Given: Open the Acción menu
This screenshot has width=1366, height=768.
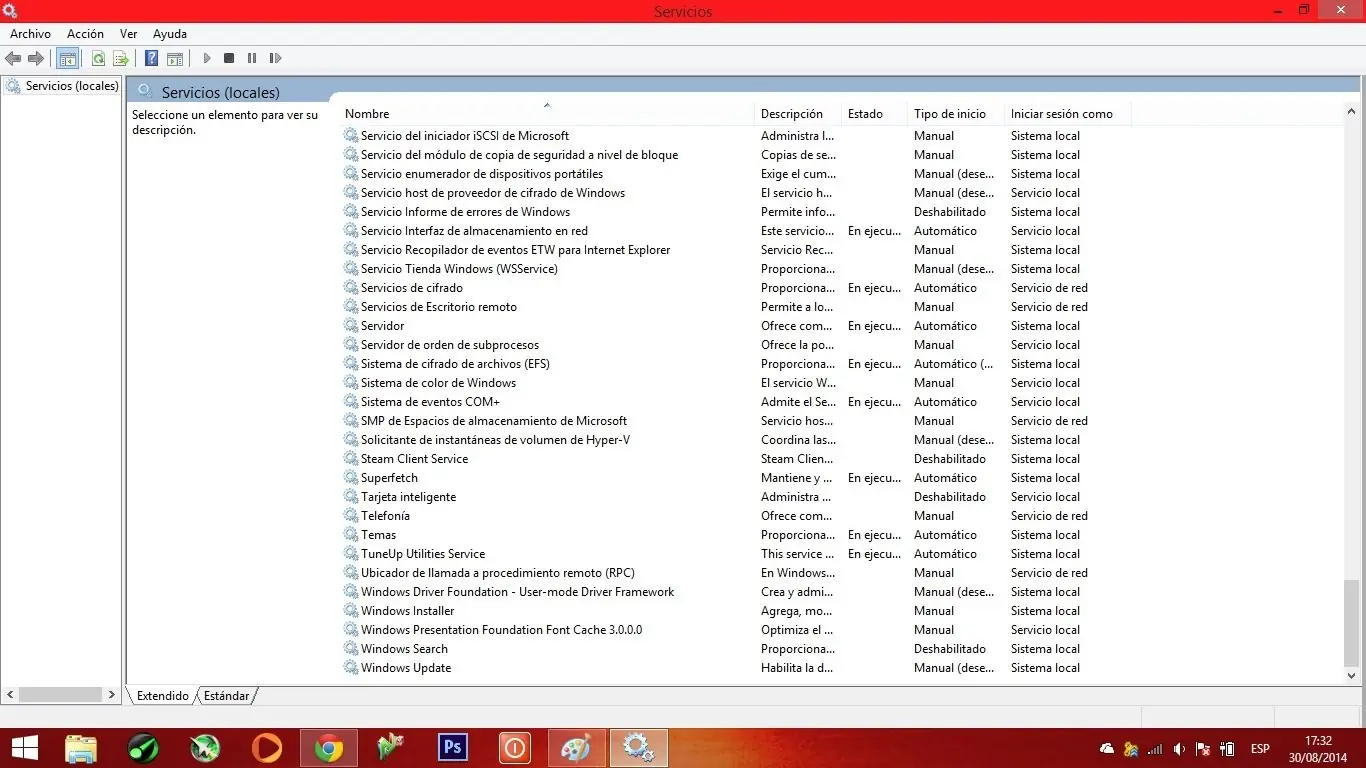Looking at the screenshot, I should [85, 34].
